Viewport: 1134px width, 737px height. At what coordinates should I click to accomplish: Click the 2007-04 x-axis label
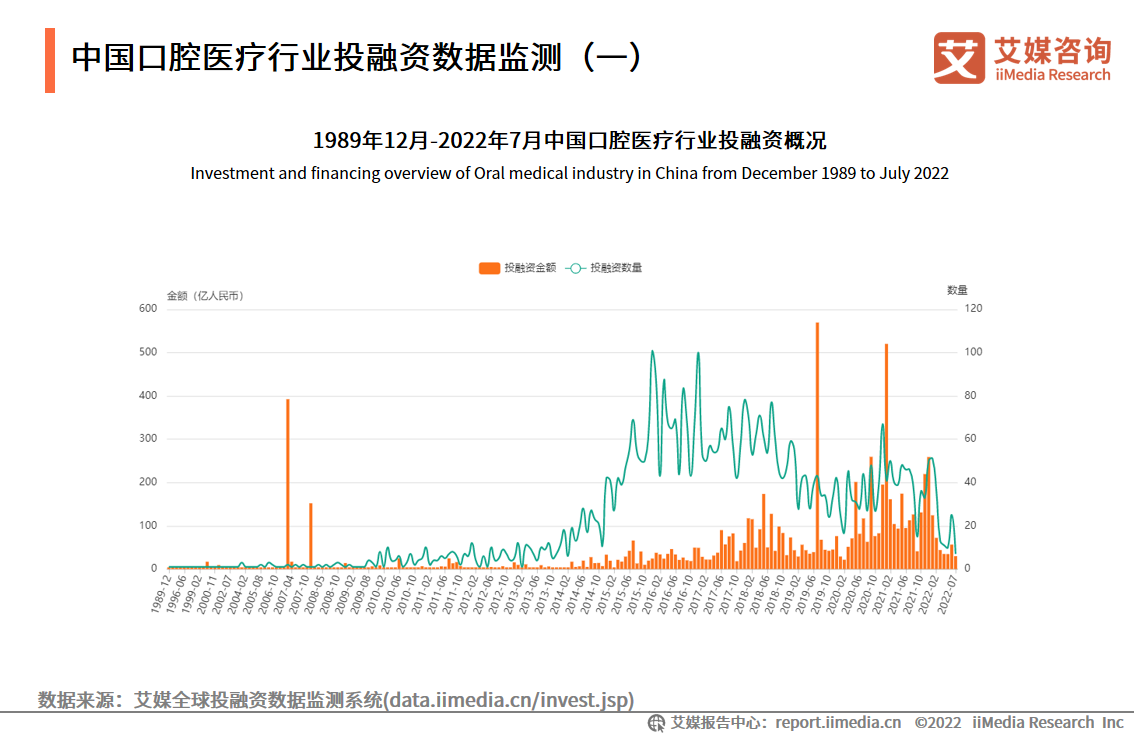284,594
